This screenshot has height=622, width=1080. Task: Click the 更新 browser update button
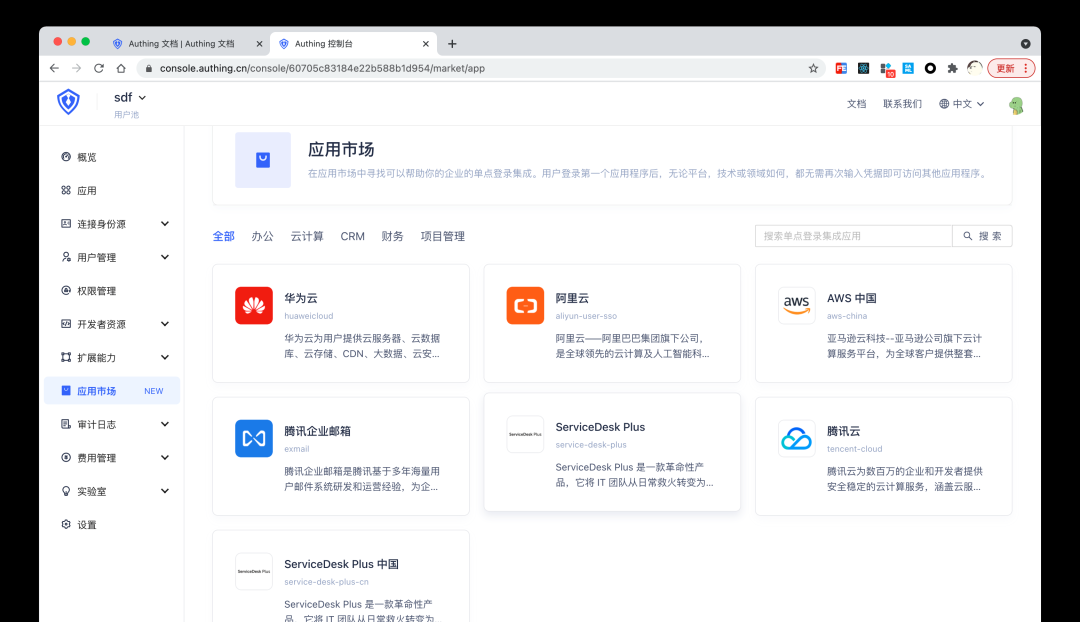coord(1011,68)
